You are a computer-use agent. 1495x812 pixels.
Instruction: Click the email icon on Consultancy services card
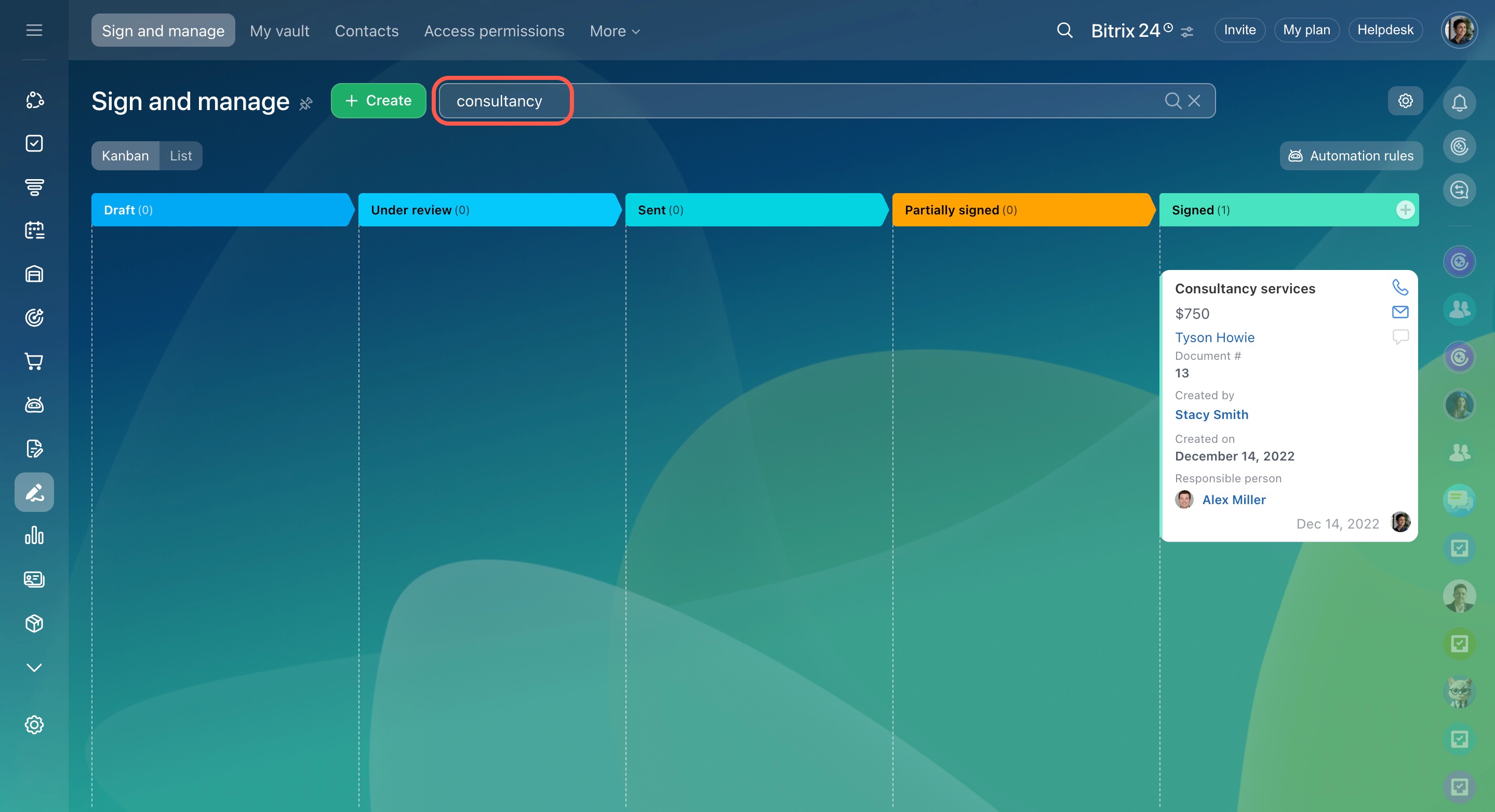(x=1400, y=312)
